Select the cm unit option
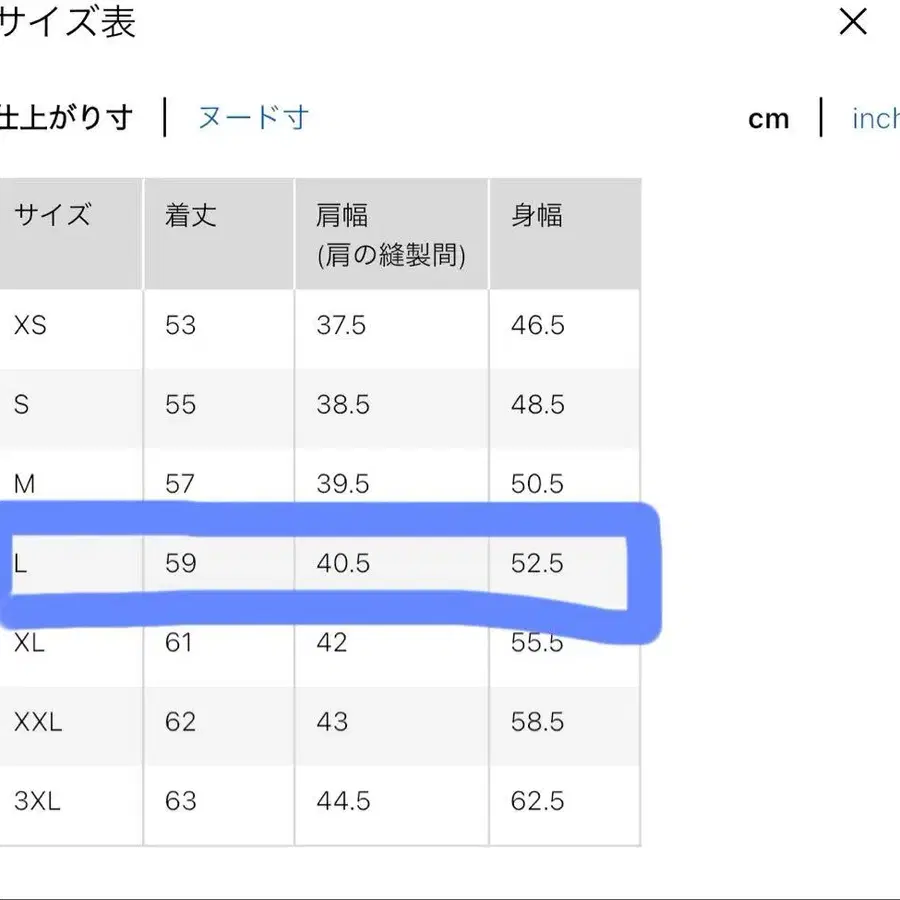Screen dimensions: 900x900 [x=768, y=118]
